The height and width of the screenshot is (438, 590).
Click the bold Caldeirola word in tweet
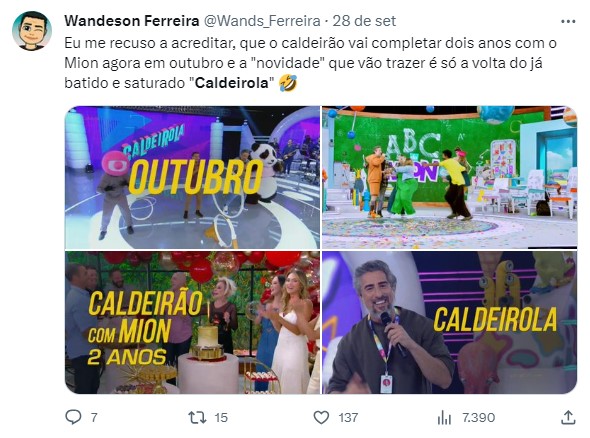(231, 83)
